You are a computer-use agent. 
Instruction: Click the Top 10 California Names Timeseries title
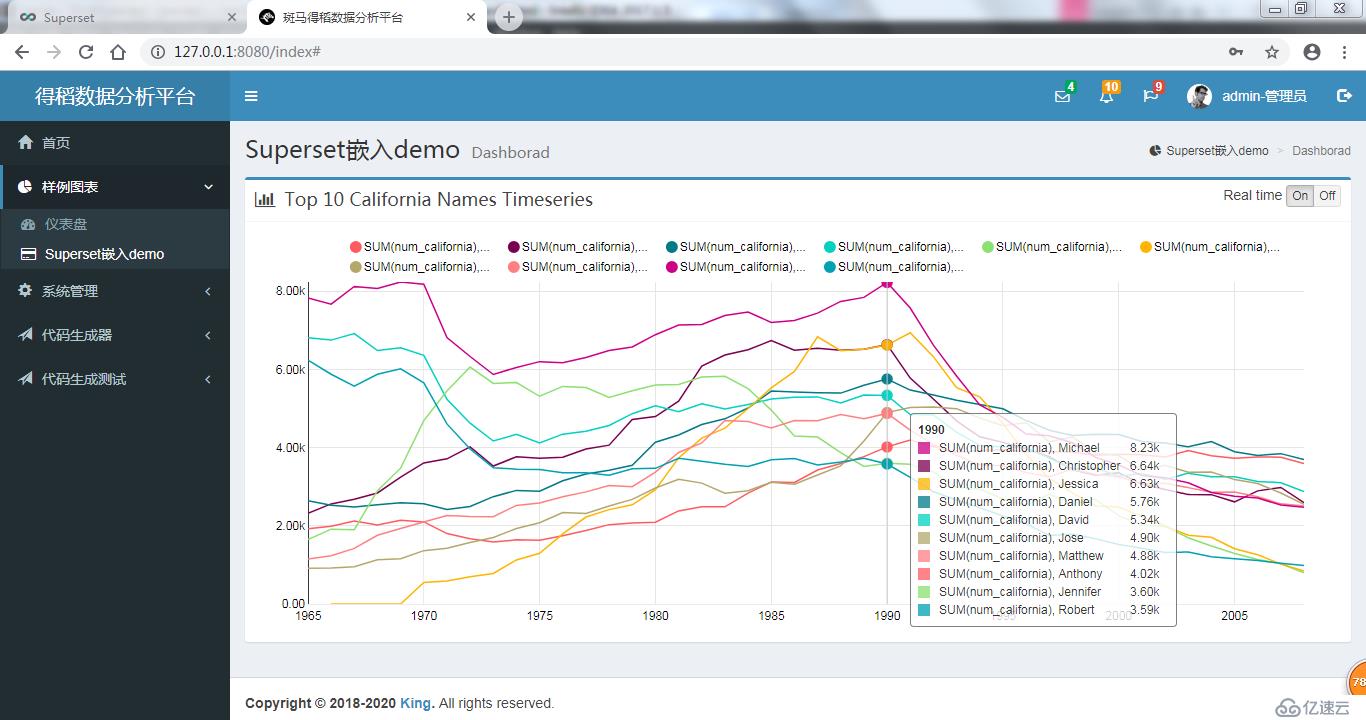[439, 200]
